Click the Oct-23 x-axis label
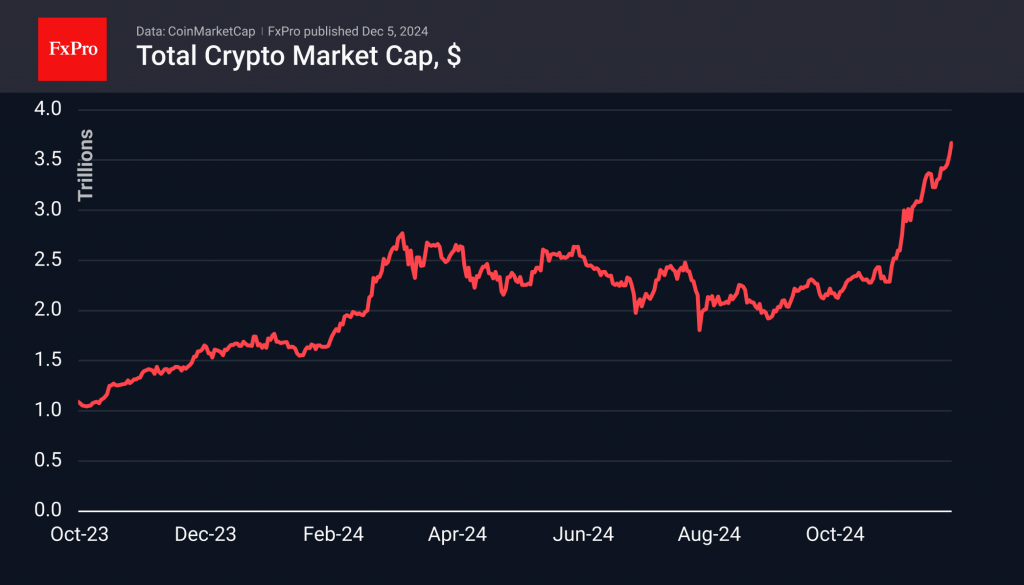 click(79, 535)
